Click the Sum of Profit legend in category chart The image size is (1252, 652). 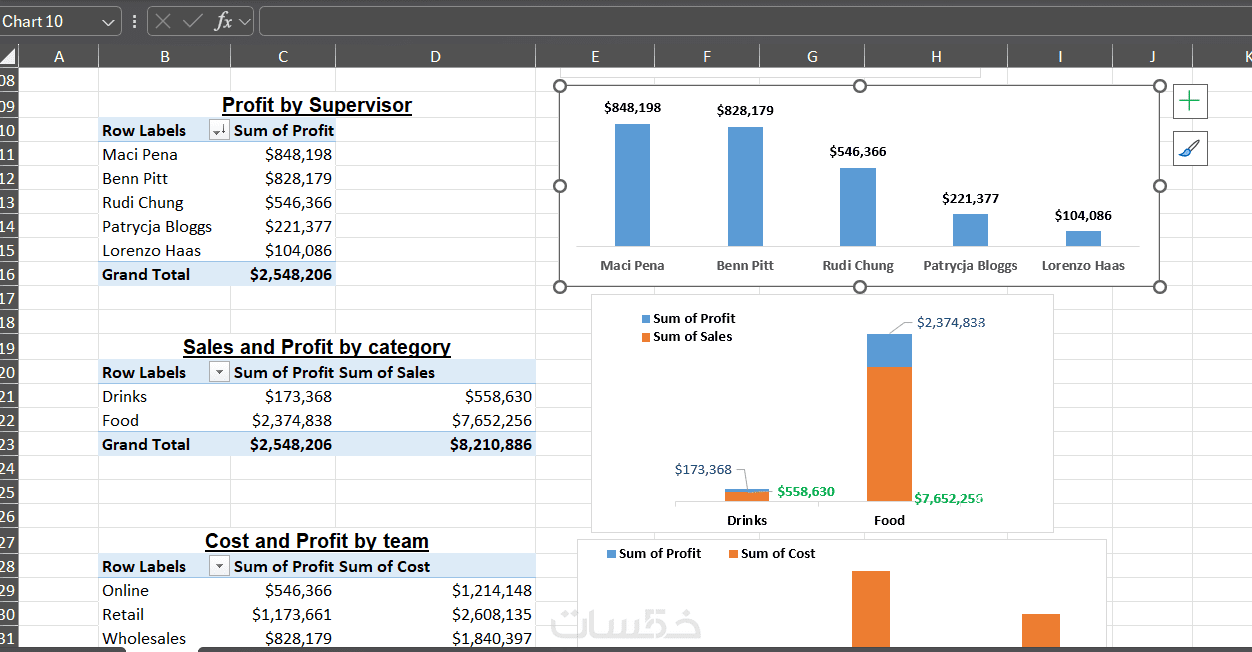[x=688, y=318]
